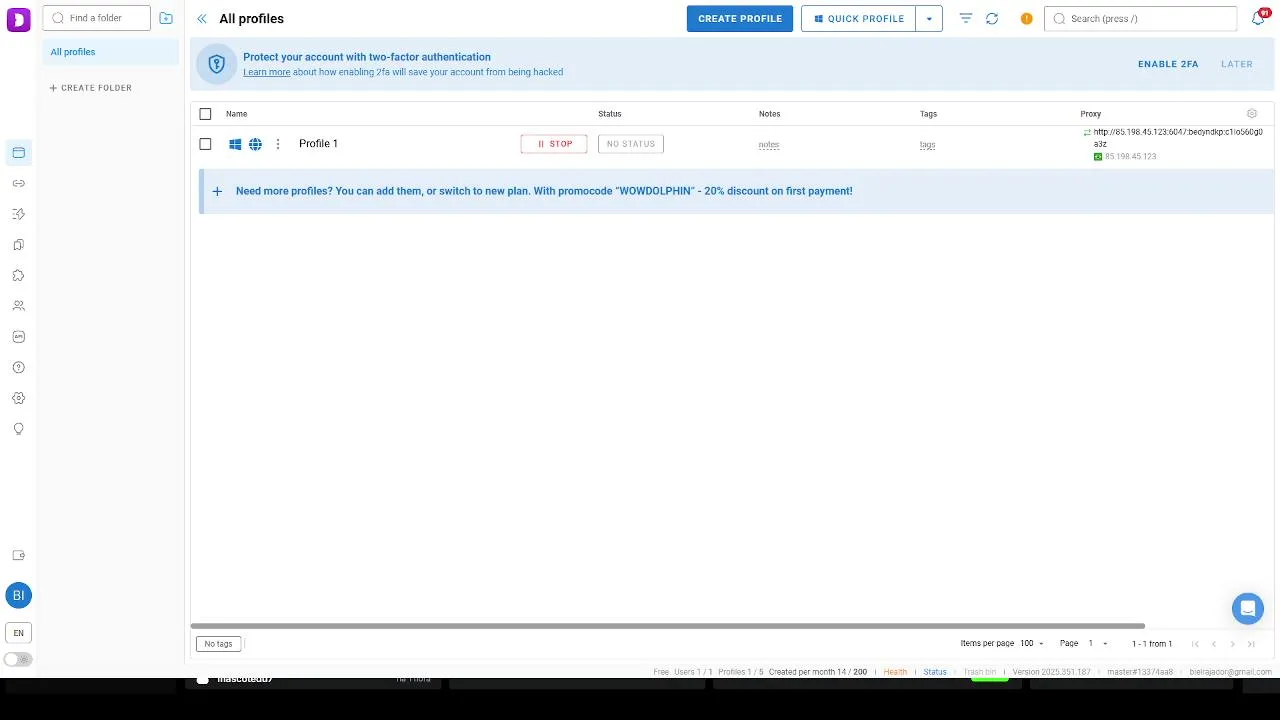
Task: Collapse the folder panel with double chevron
Action: point(202,19)
